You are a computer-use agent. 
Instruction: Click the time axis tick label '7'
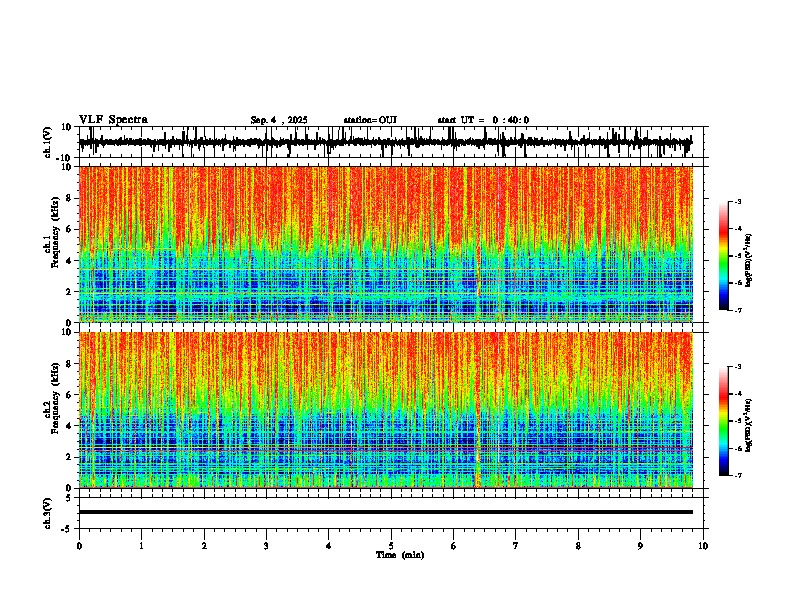click(516, 546)
